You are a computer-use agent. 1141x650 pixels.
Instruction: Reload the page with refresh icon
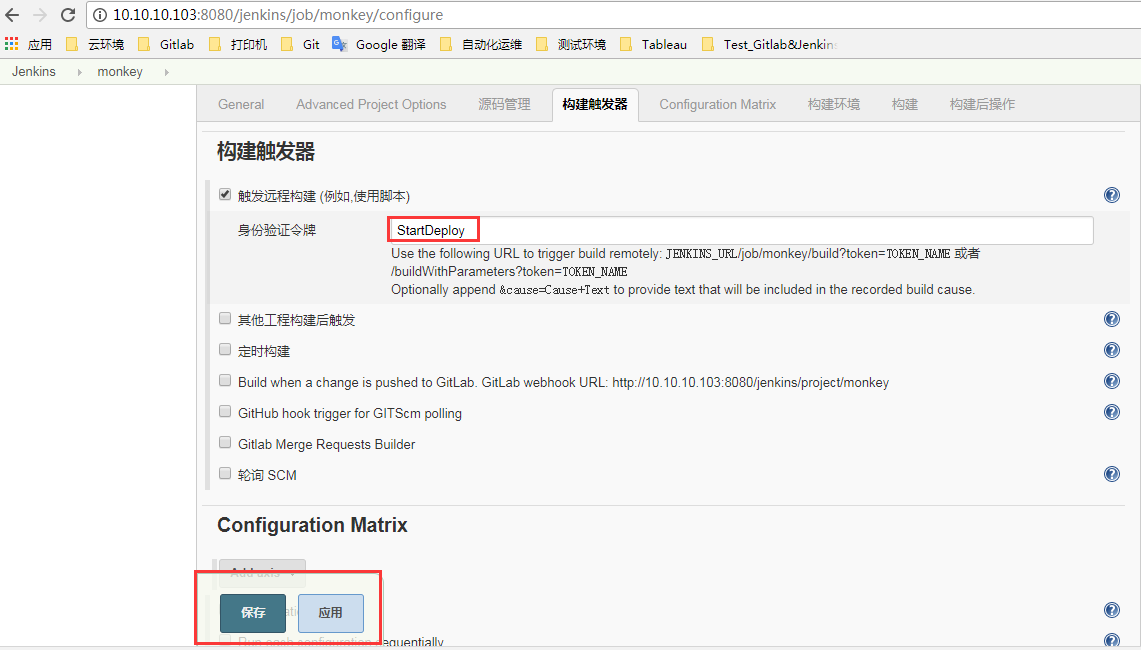[68, 15]
